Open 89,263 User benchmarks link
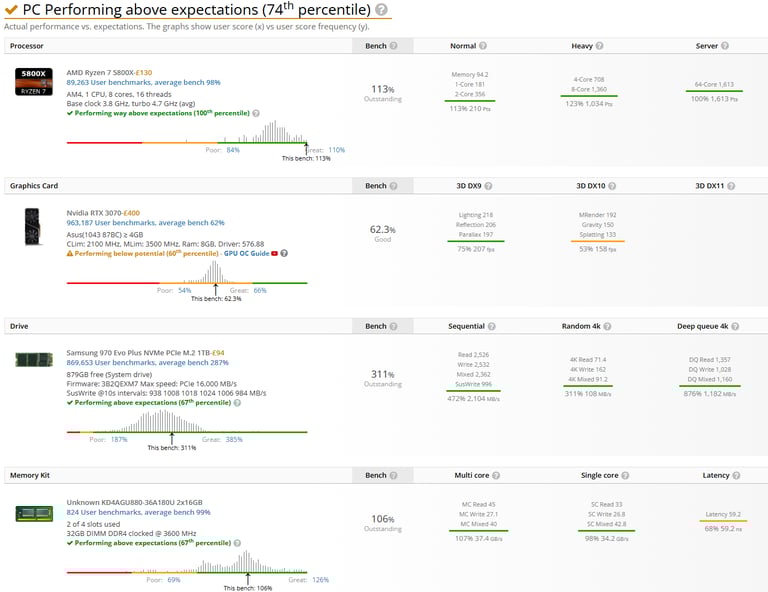Image resolution: width=768 pixels, height=592 pixels. coord(144,82)
